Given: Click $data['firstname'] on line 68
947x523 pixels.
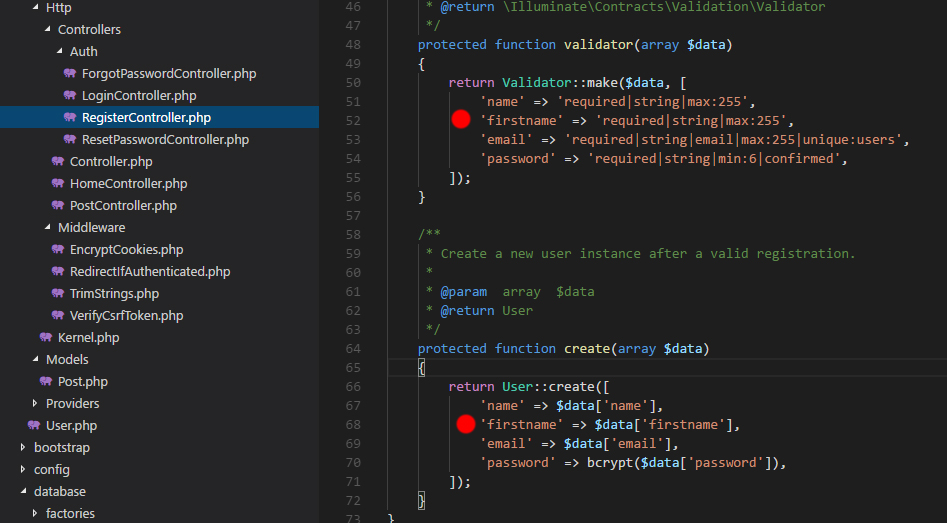Looking at the screenshot, I should coord(664,425).
